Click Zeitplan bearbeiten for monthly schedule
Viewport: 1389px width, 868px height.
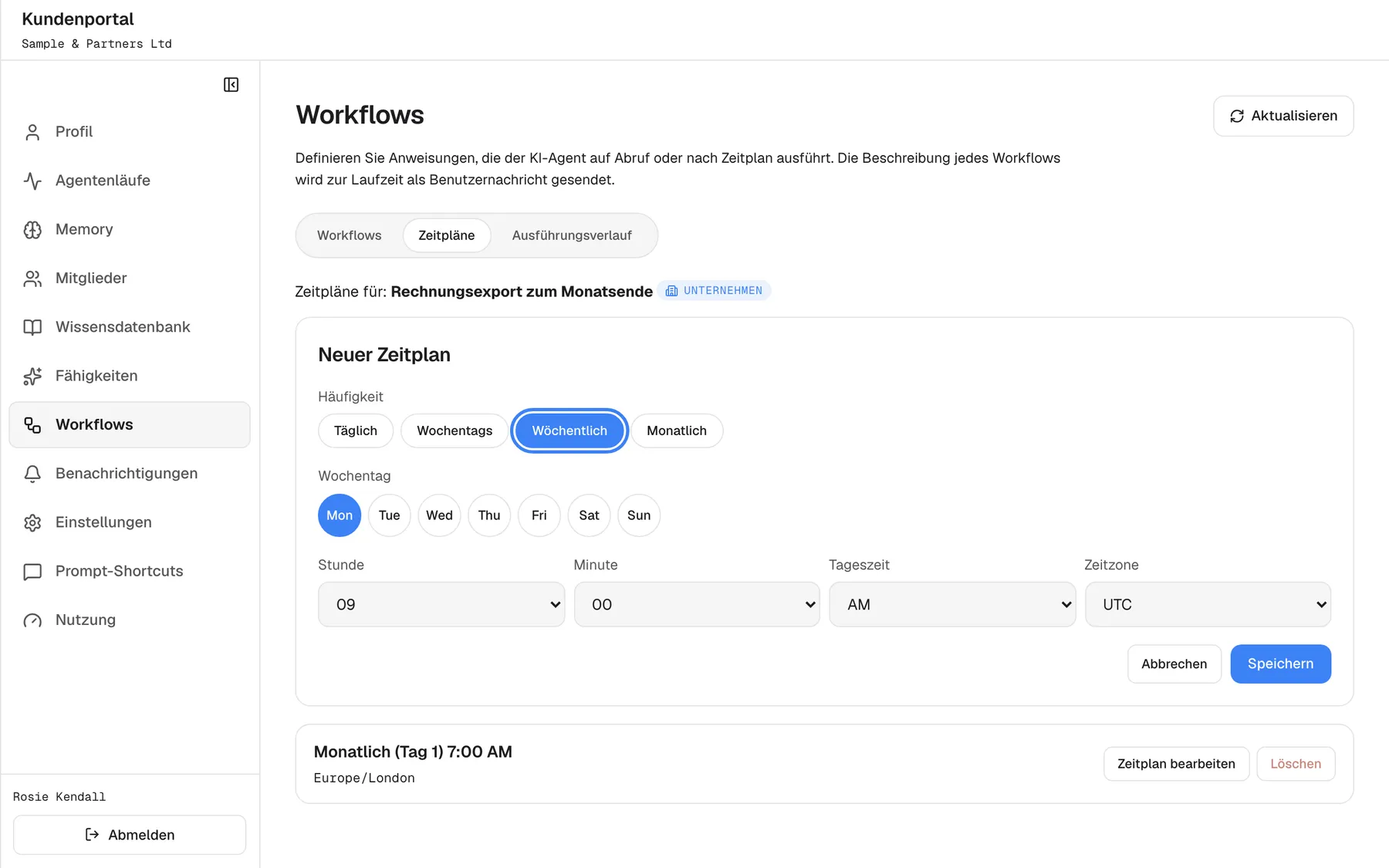click(1176, 764)
